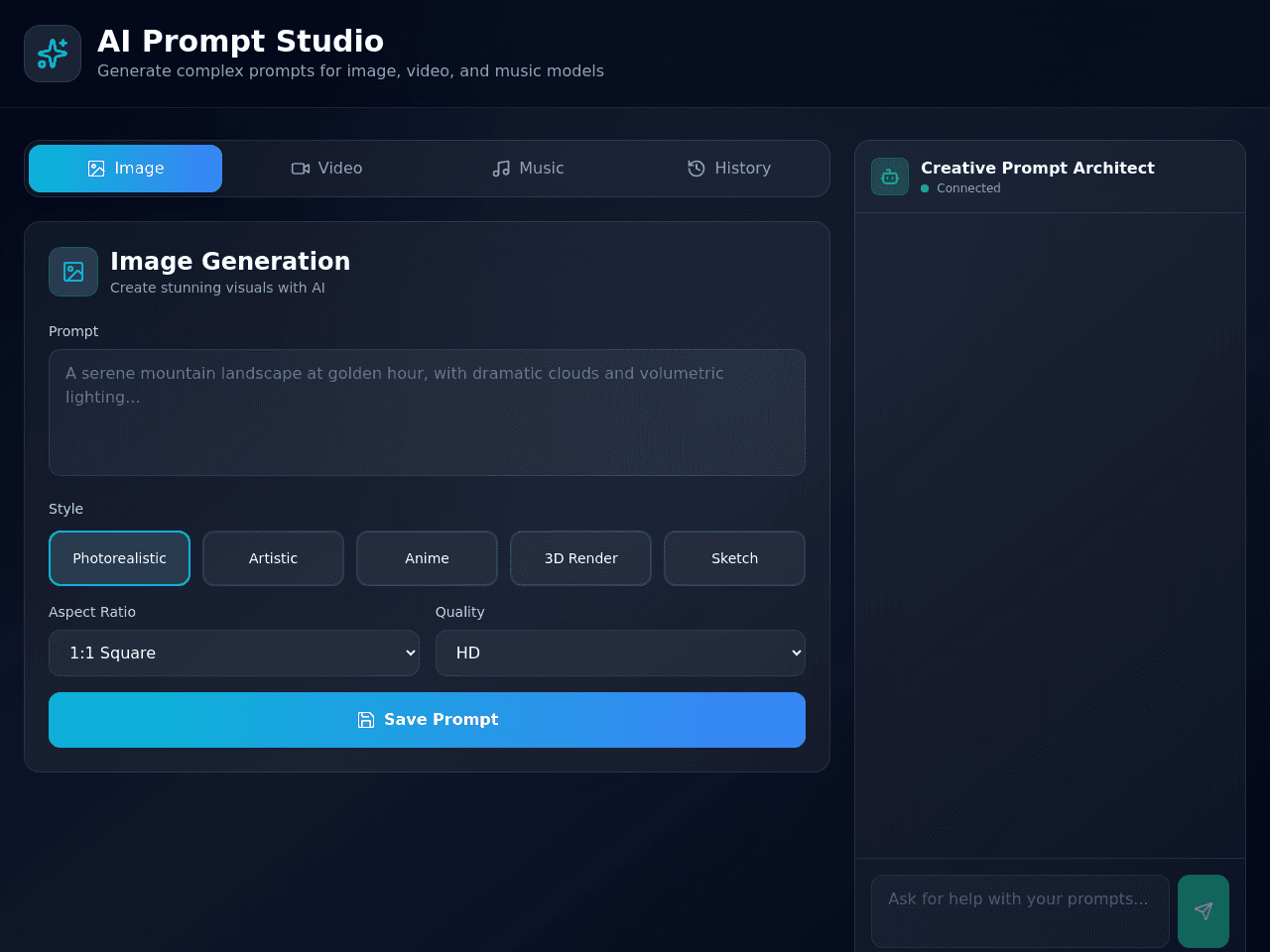Click the Quality label
Screen dimensions: 1270x952
click(x=460, y=612)
